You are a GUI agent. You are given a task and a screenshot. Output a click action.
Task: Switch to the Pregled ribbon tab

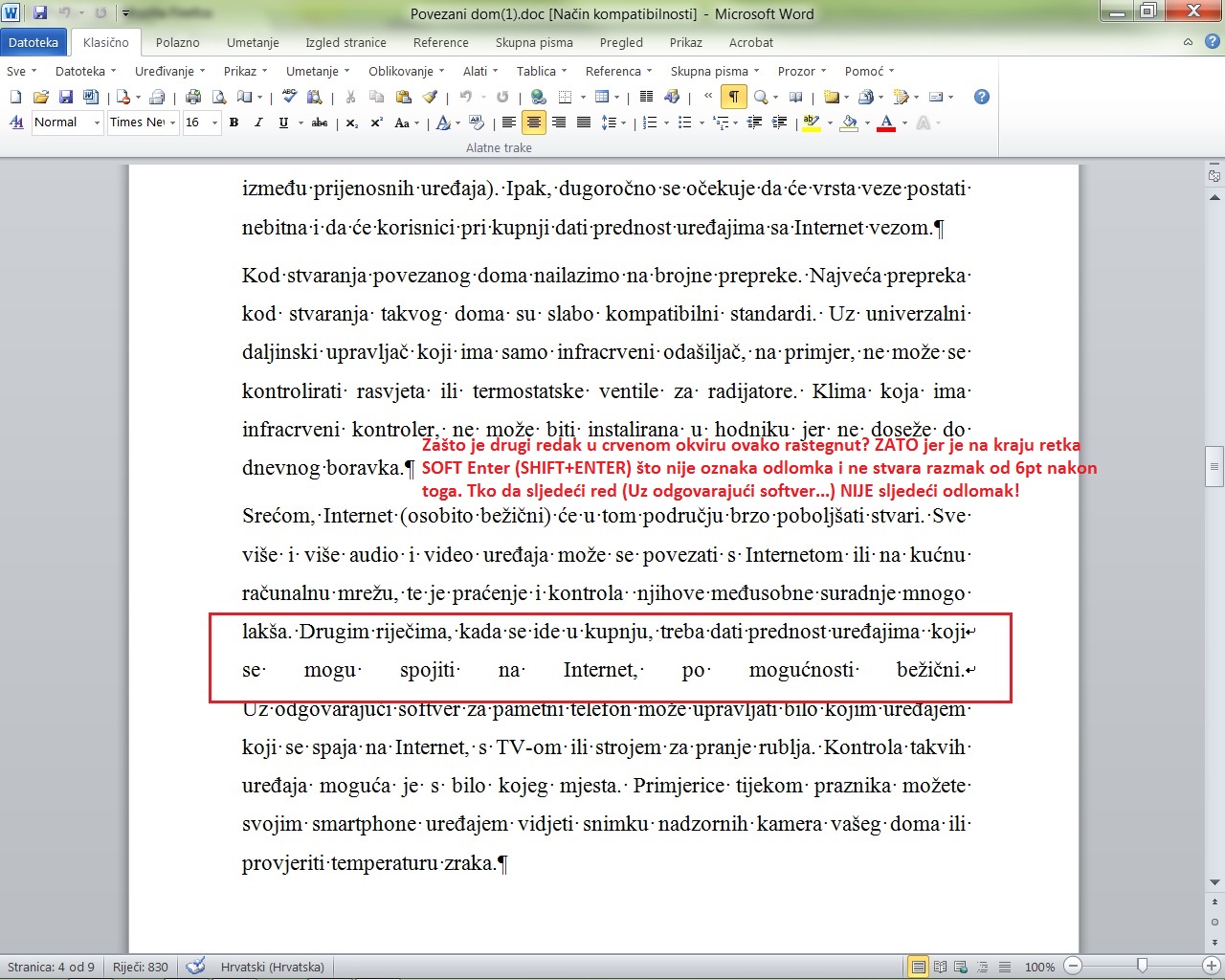[x=621, y=42]
